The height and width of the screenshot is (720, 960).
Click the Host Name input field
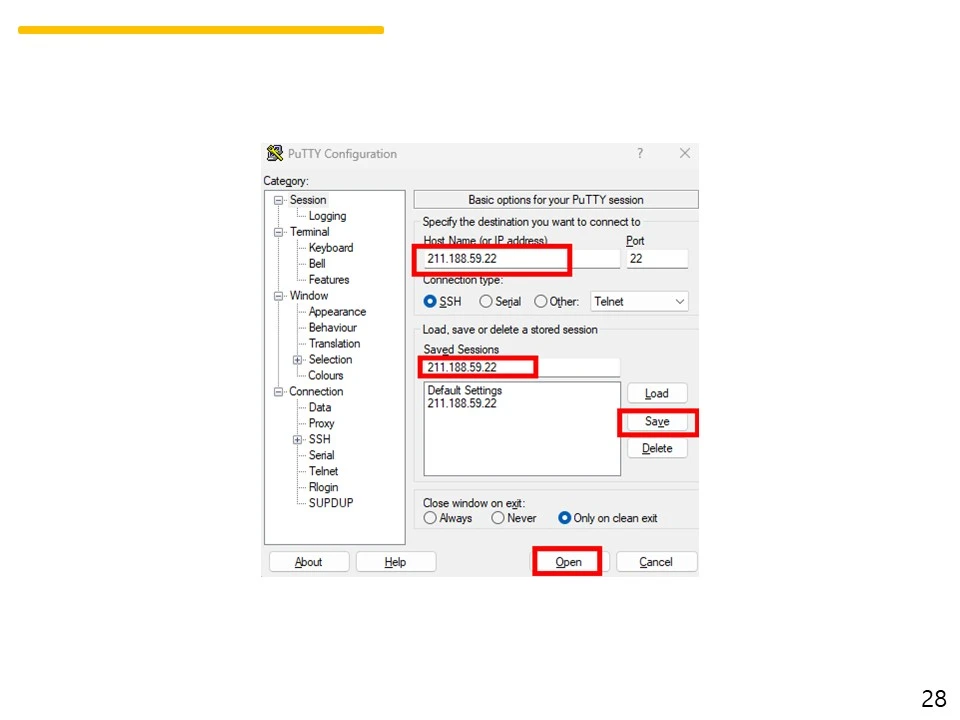click(x=522, y=258)
